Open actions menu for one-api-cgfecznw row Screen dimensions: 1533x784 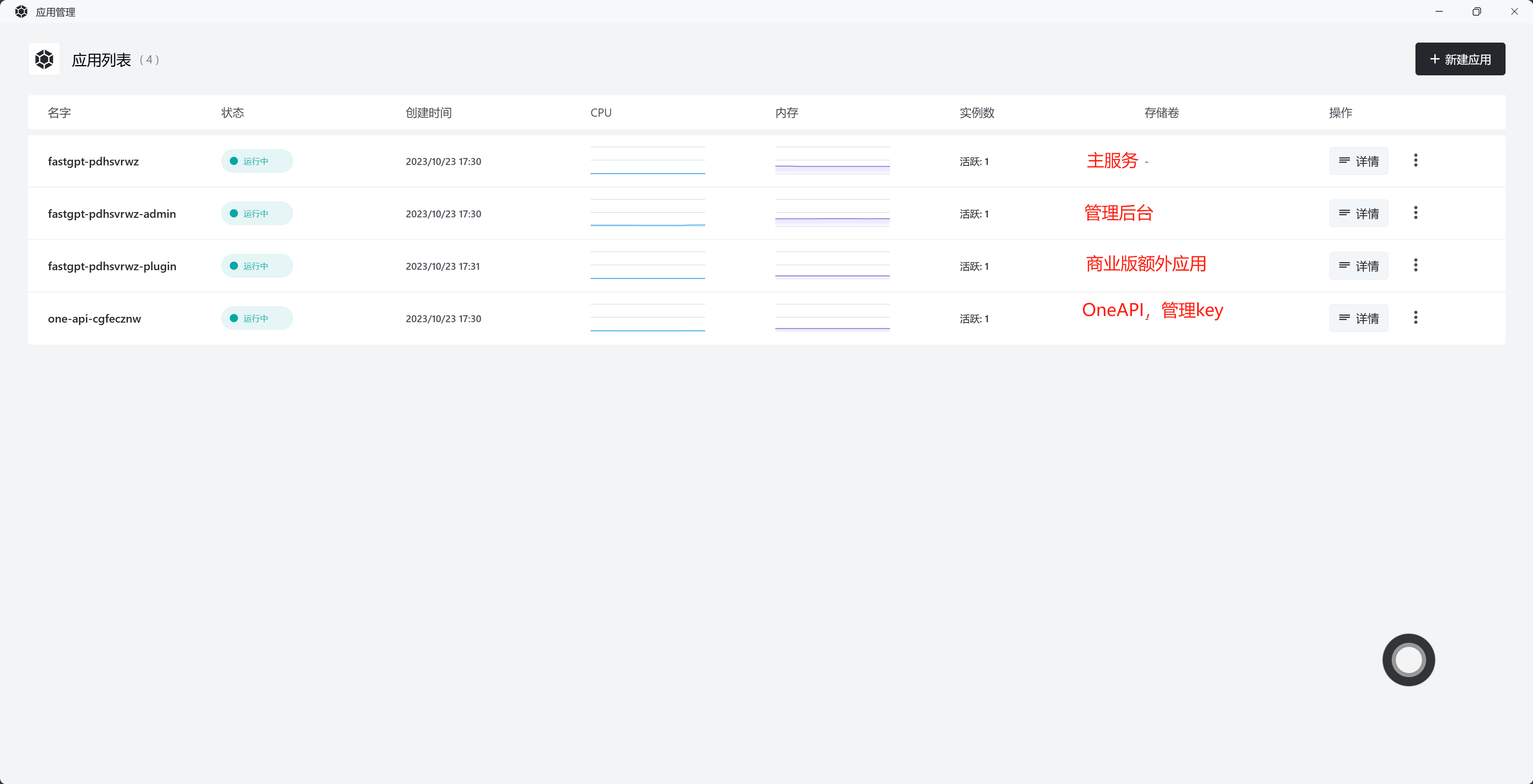click(1416, 318)
